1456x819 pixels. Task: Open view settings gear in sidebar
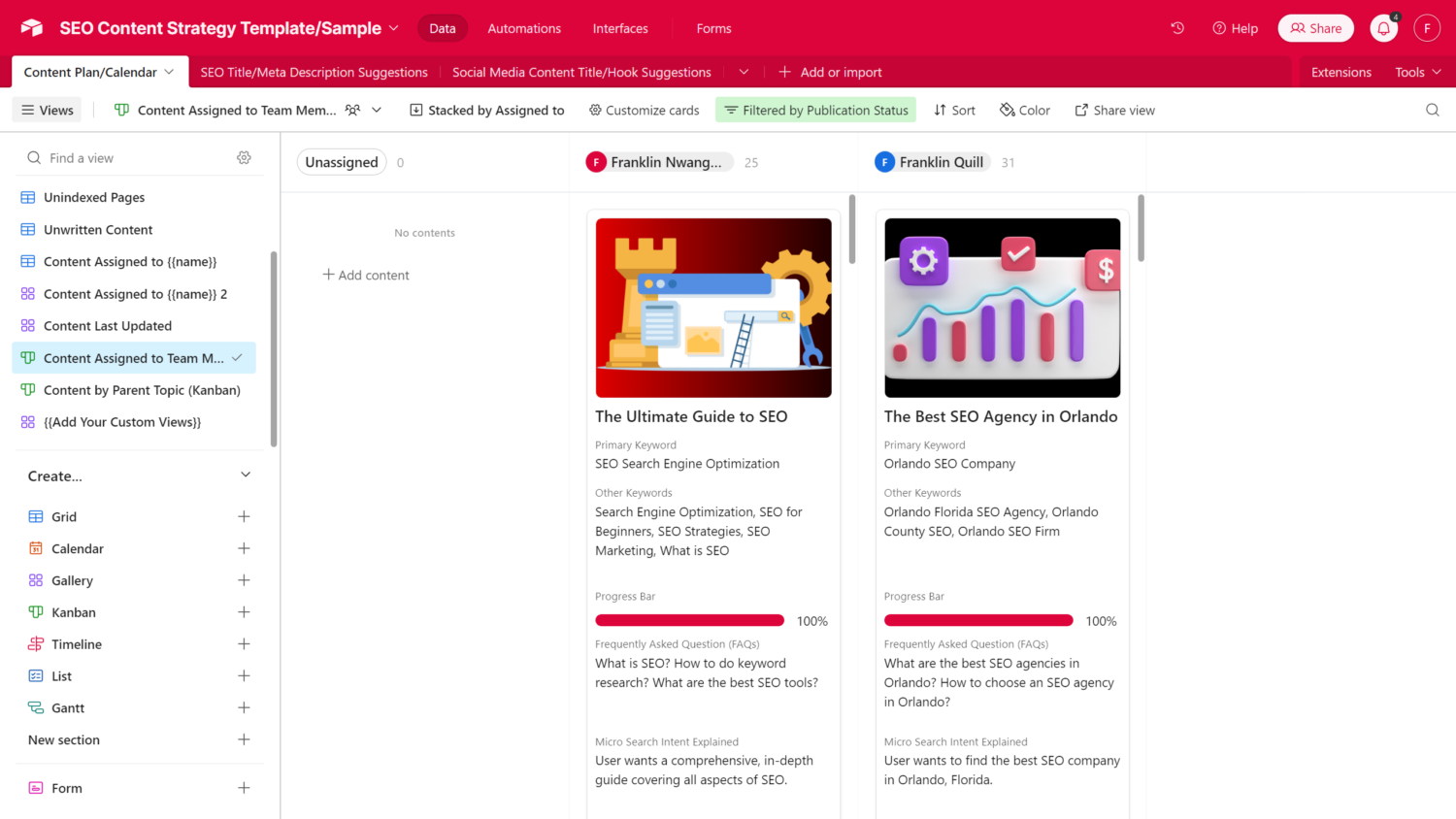tap(244, 158)
